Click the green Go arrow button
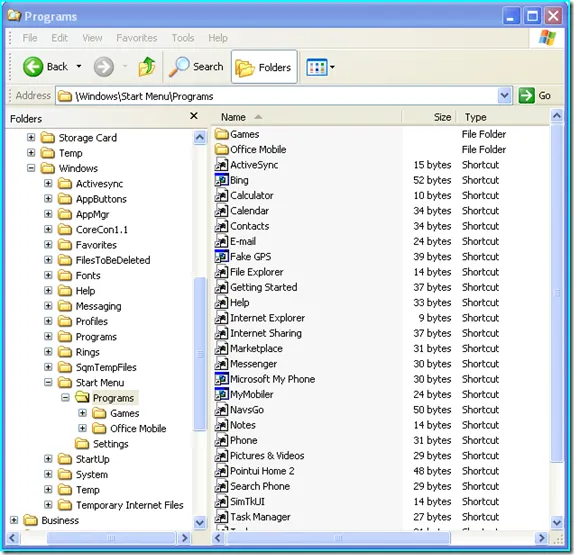 526,96
